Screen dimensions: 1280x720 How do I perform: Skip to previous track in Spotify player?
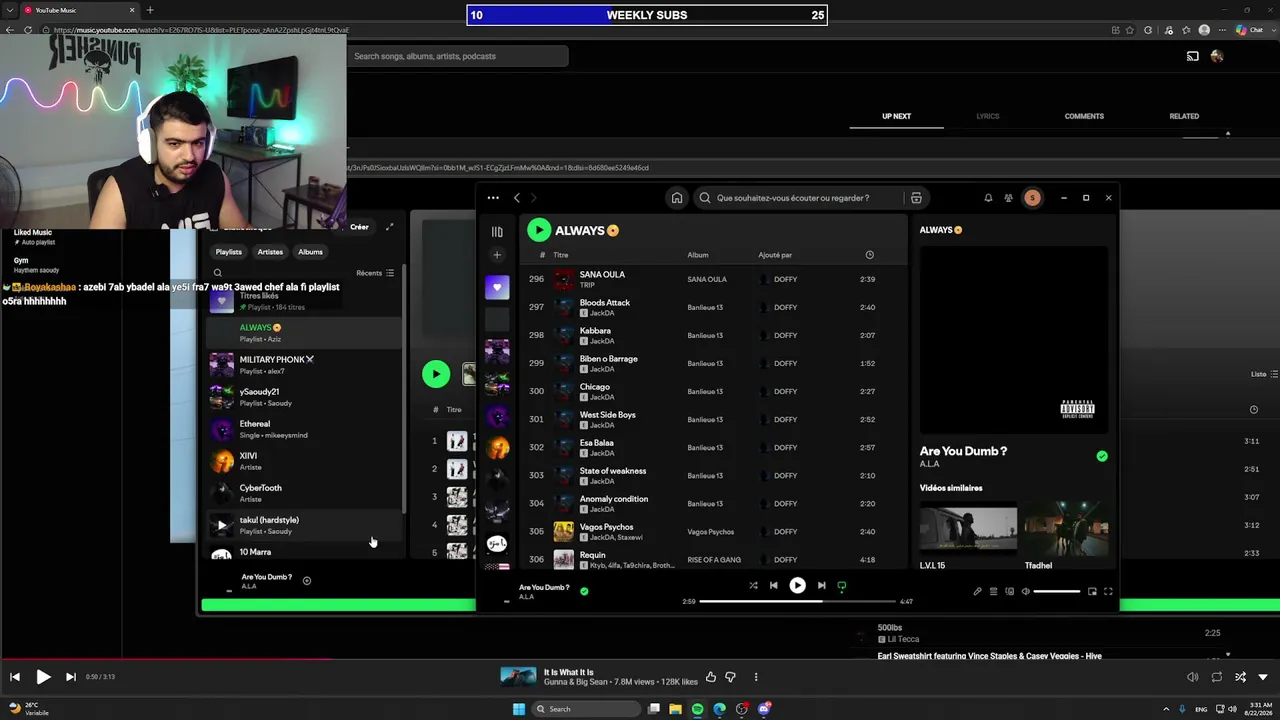[773, 586]
